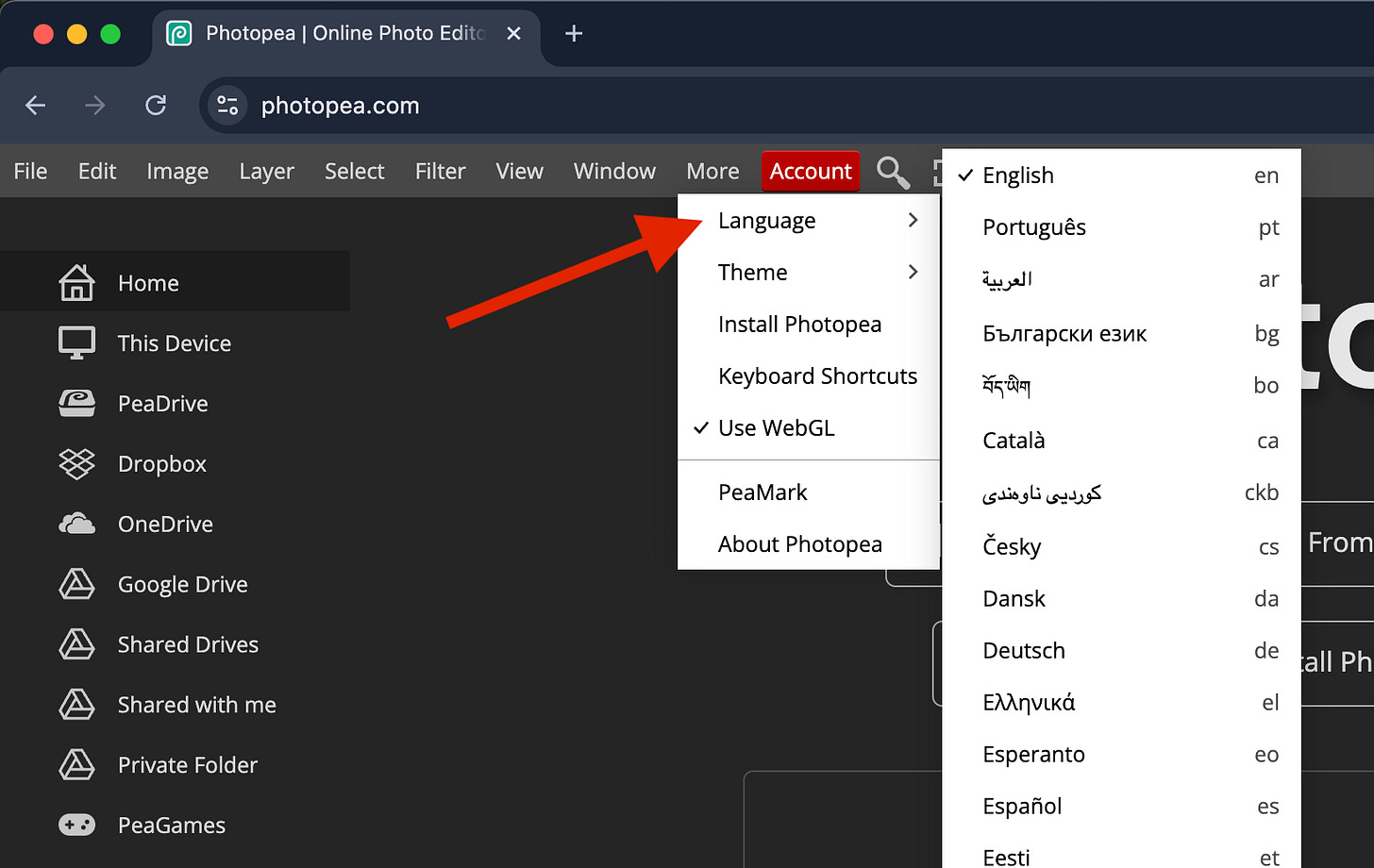Click the Theme menu entry

coord(809,272)
